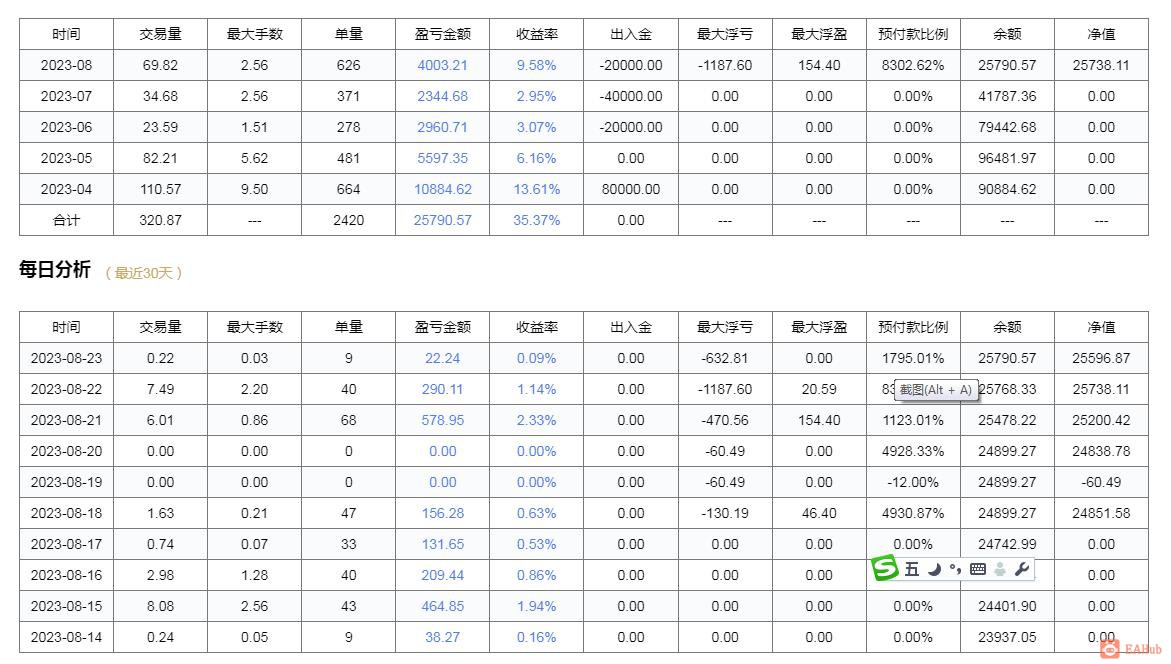Screen dimensions: 1171x664
Task: Toggle the Wubi (五) input mode icon
Action: click(911, 570)
